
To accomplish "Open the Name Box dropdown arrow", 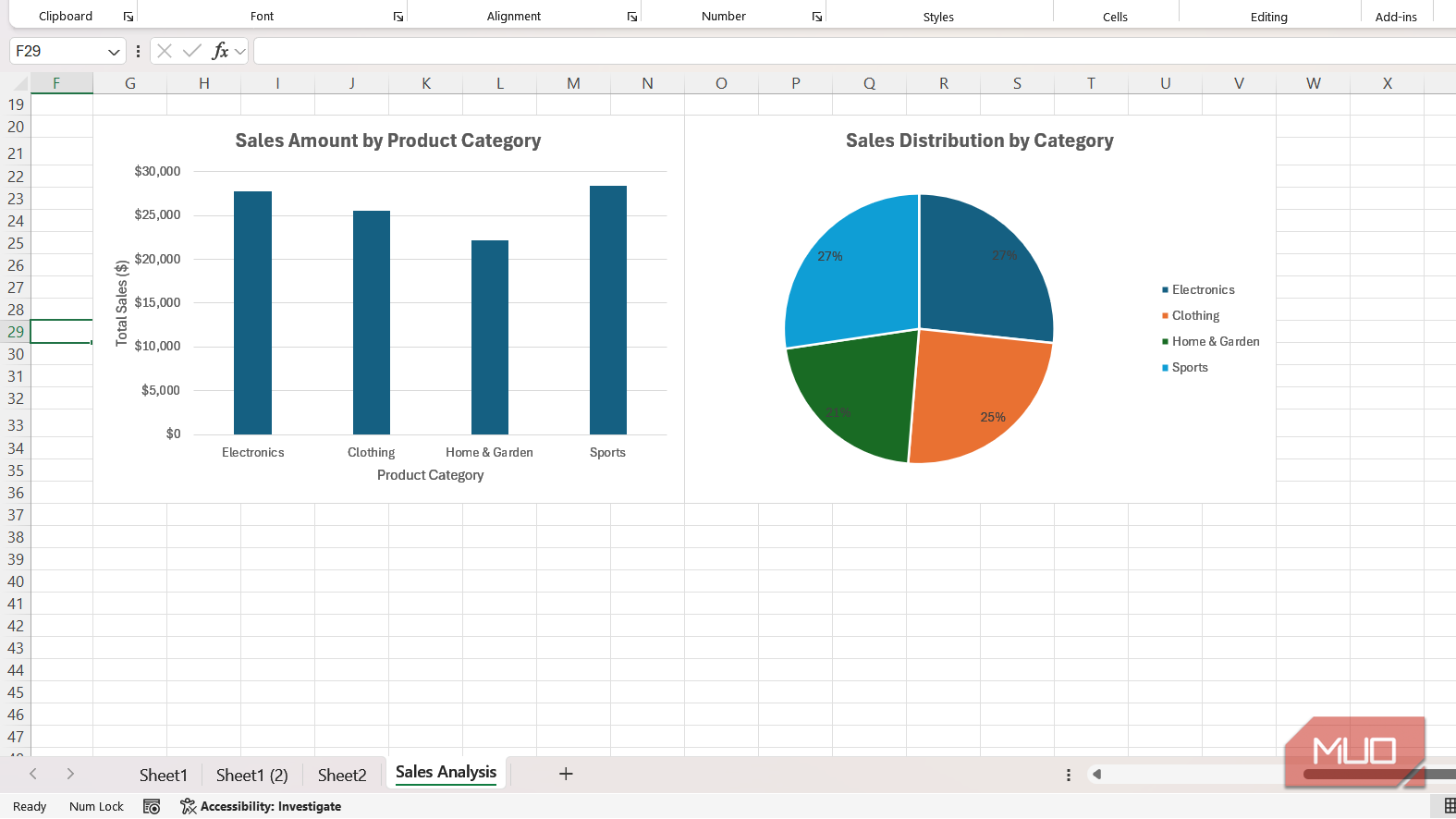I will click(x=114, y=52).
